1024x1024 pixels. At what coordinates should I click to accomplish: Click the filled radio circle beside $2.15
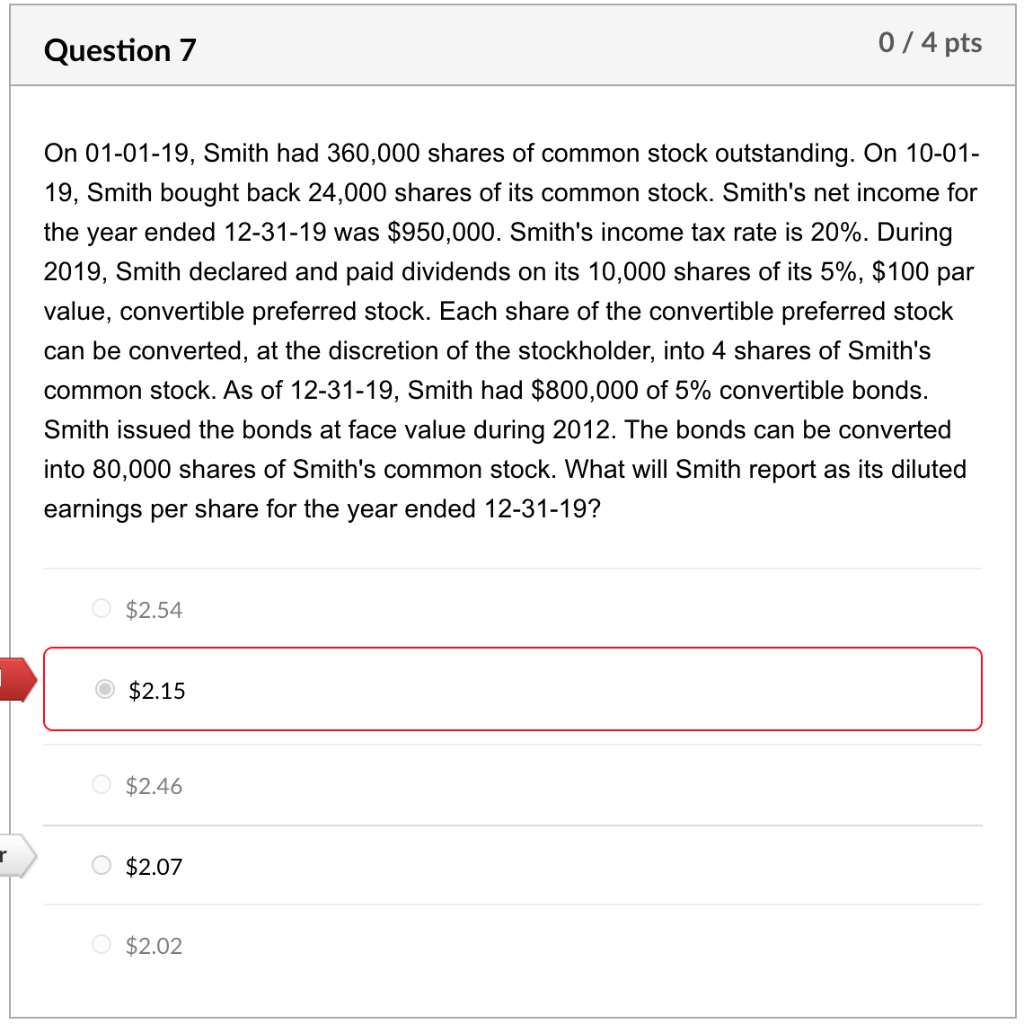(104, 689)
